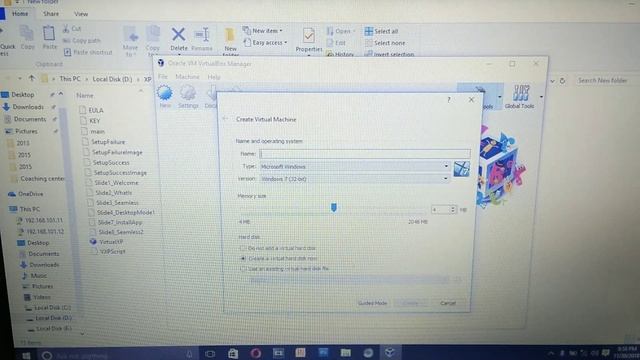Click the dialog help question mark

click(449, 100)
